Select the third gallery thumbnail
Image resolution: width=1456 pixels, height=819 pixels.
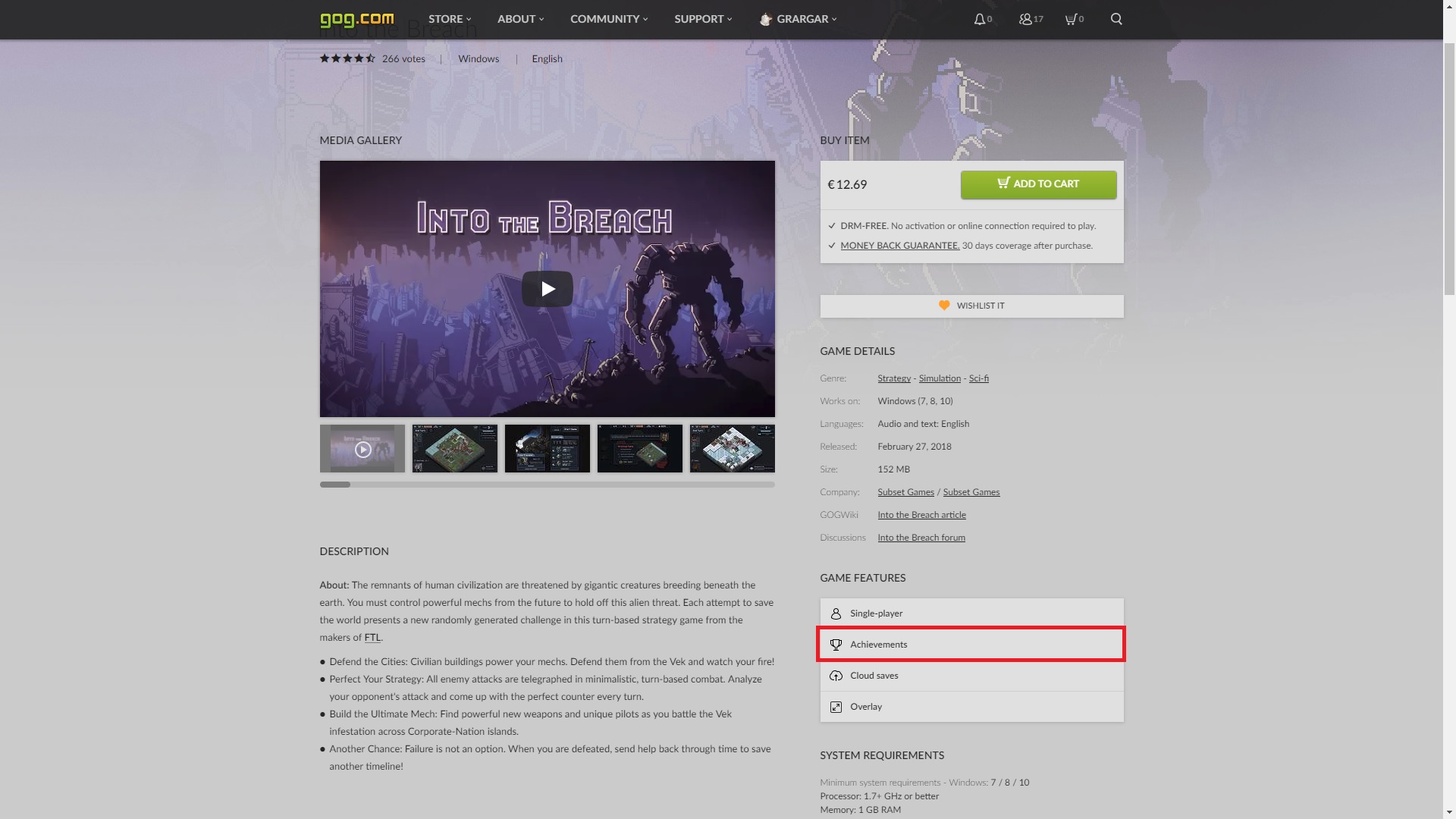tap(548, 449)
